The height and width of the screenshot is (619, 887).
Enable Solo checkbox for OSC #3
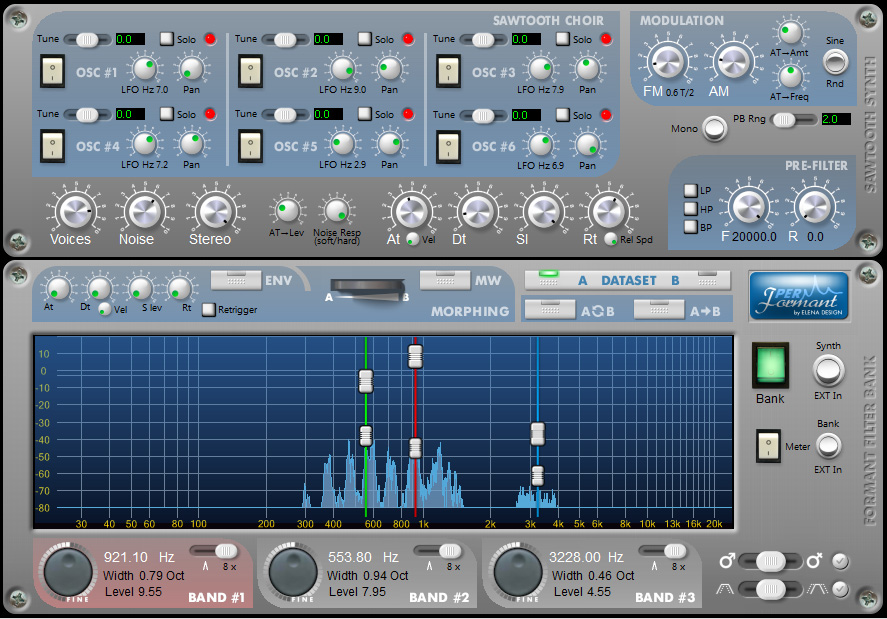562,38
